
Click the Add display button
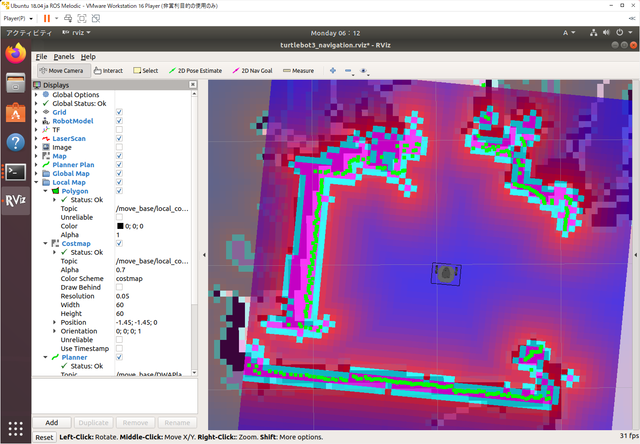[52, 422]
